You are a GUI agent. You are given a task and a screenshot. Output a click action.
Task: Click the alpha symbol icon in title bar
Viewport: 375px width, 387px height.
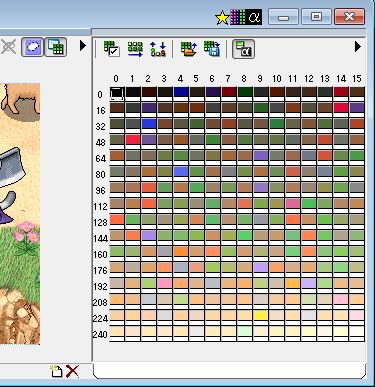(254, 17)
